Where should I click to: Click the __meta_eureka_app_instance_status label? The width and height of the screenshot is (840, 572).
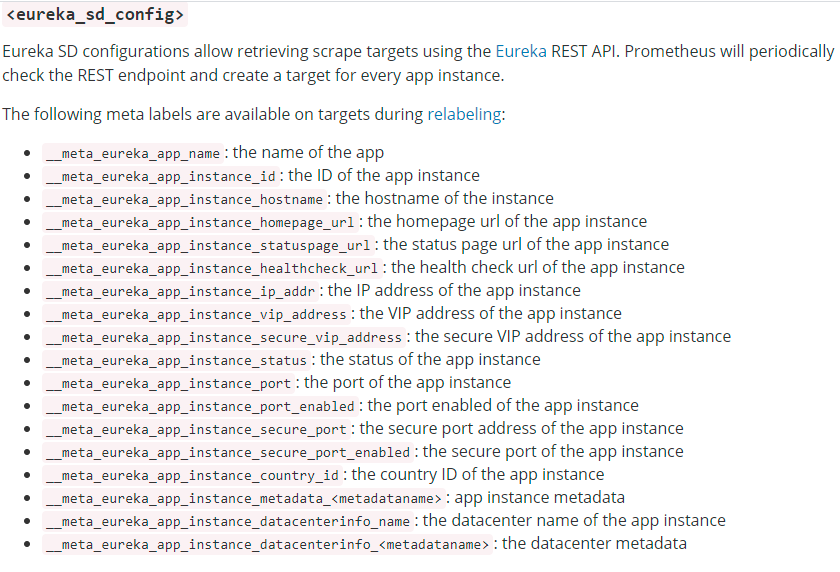click(x=176, y=360)
